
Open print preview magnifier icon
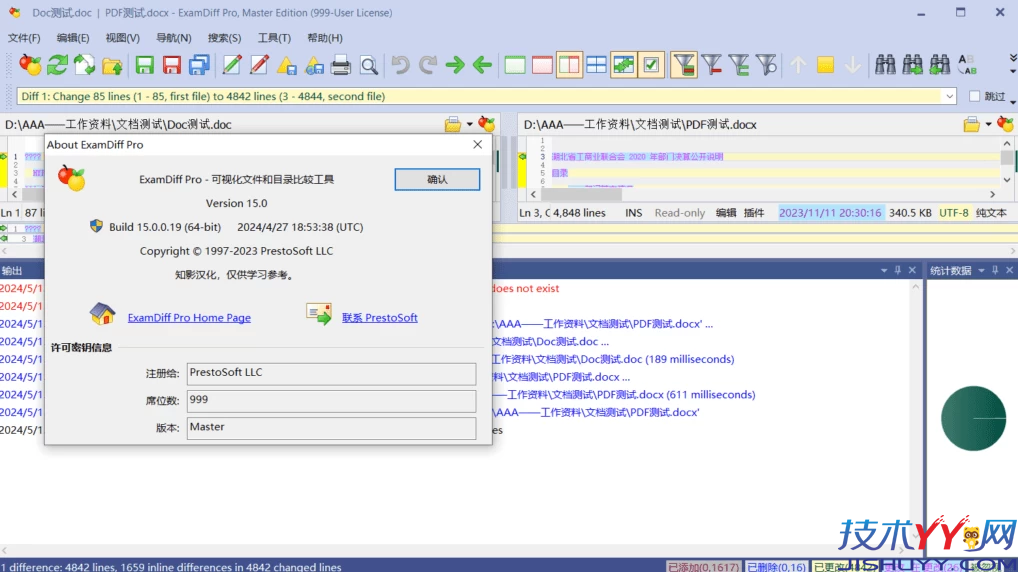click(369, 65)
